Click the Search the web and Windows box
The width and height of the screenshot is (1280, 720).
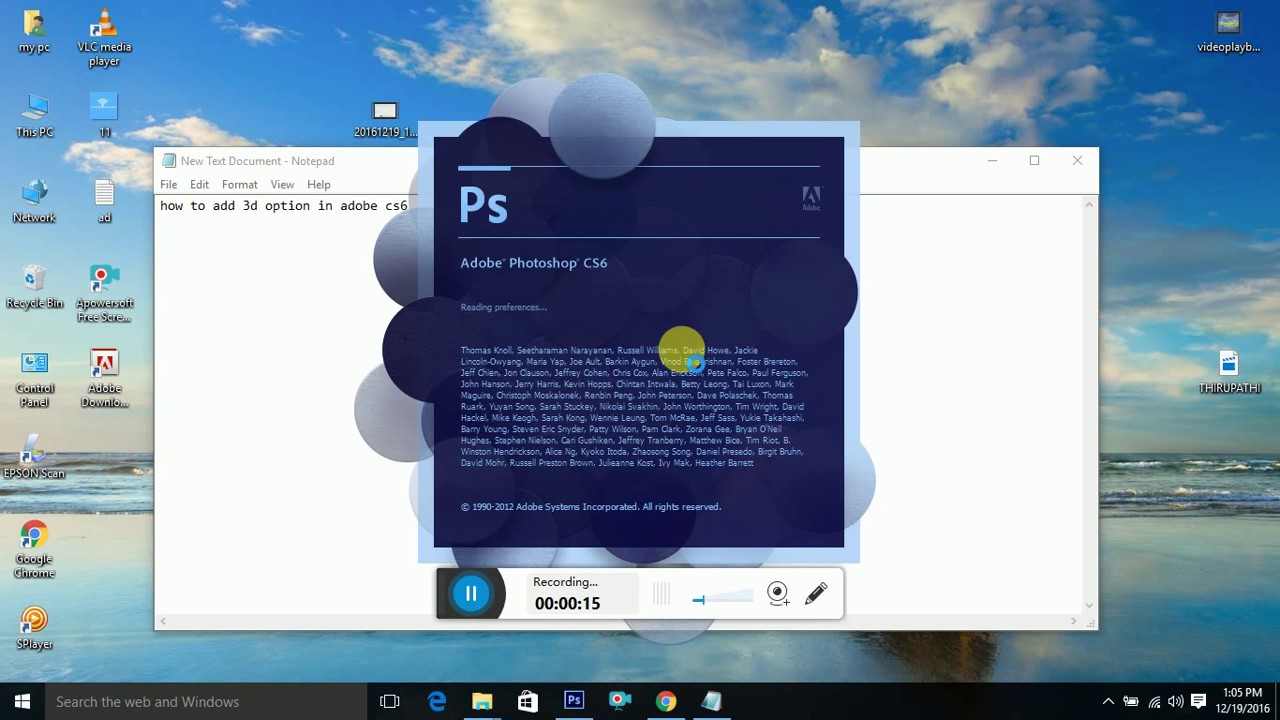point(205,702)
